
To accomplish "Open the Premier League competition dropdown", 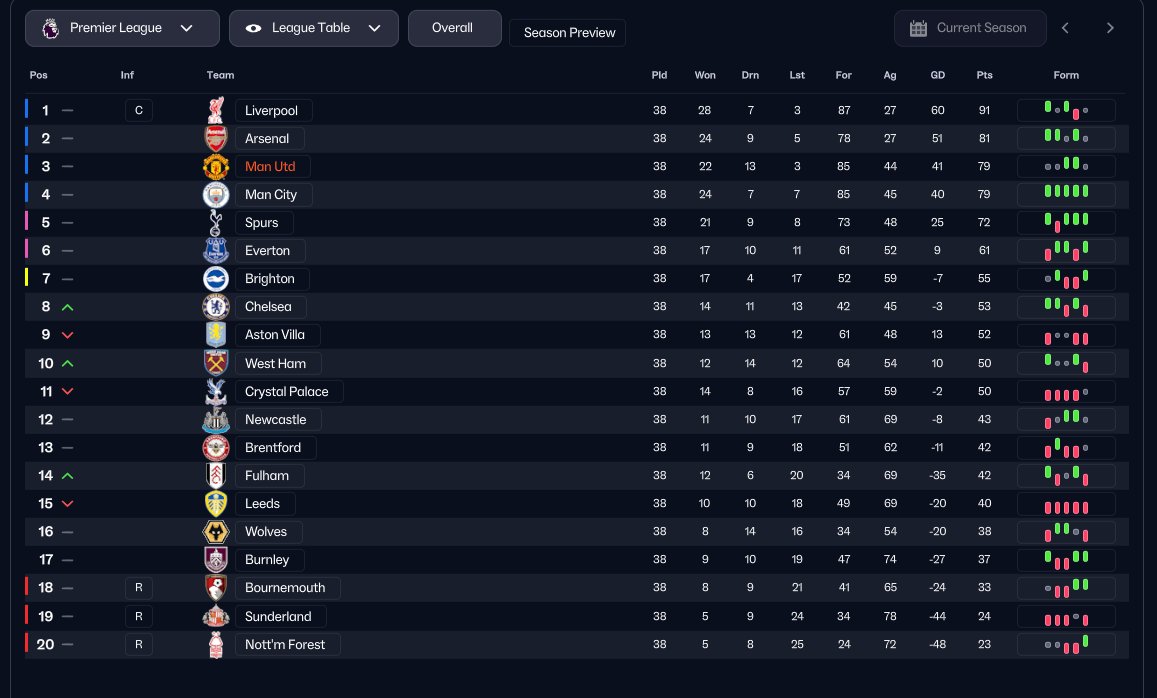I will click(x=122, y=28).
